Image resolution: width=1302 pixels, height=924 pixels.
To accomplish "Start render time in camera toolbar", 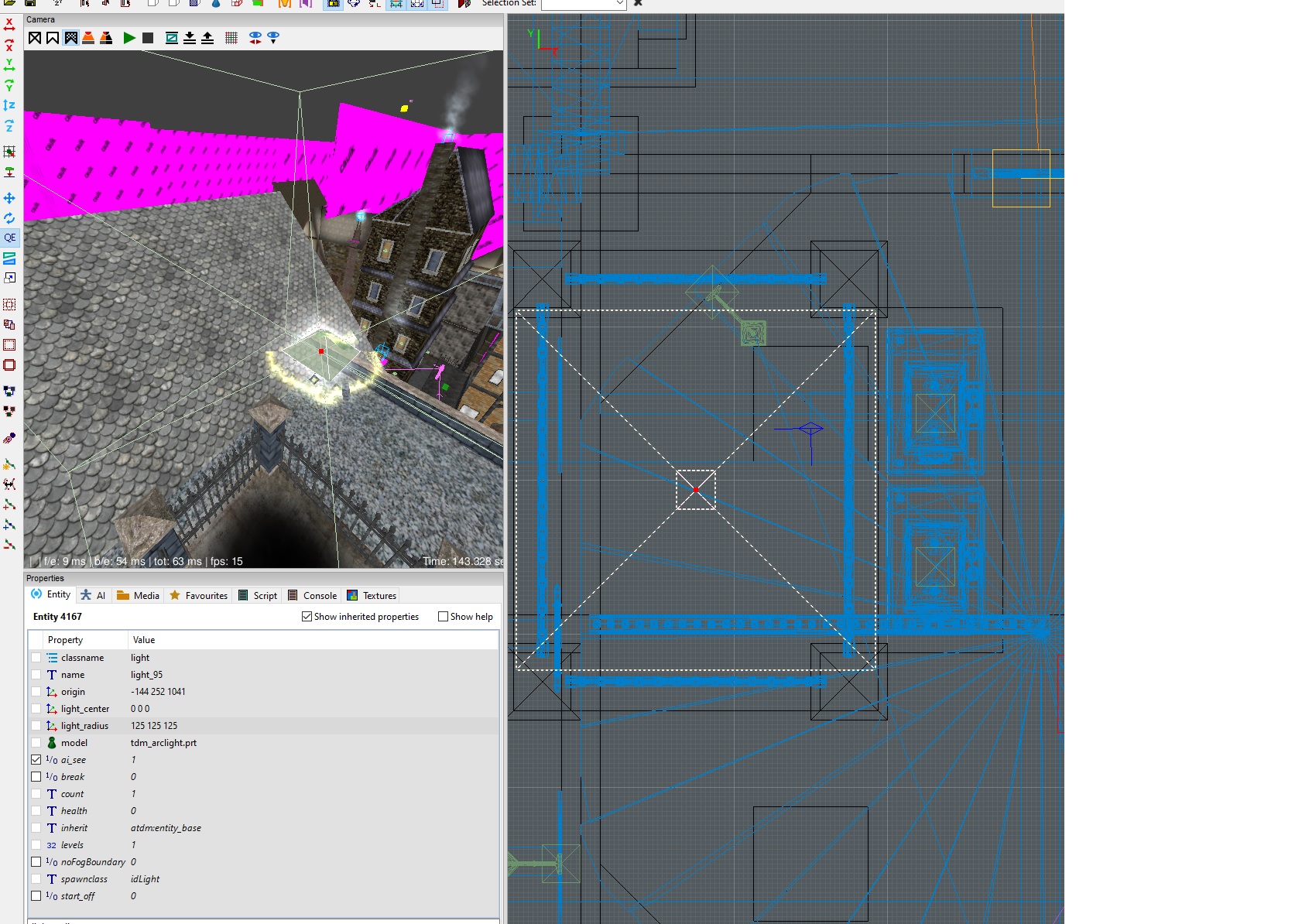I will click(x=129, y=38).
